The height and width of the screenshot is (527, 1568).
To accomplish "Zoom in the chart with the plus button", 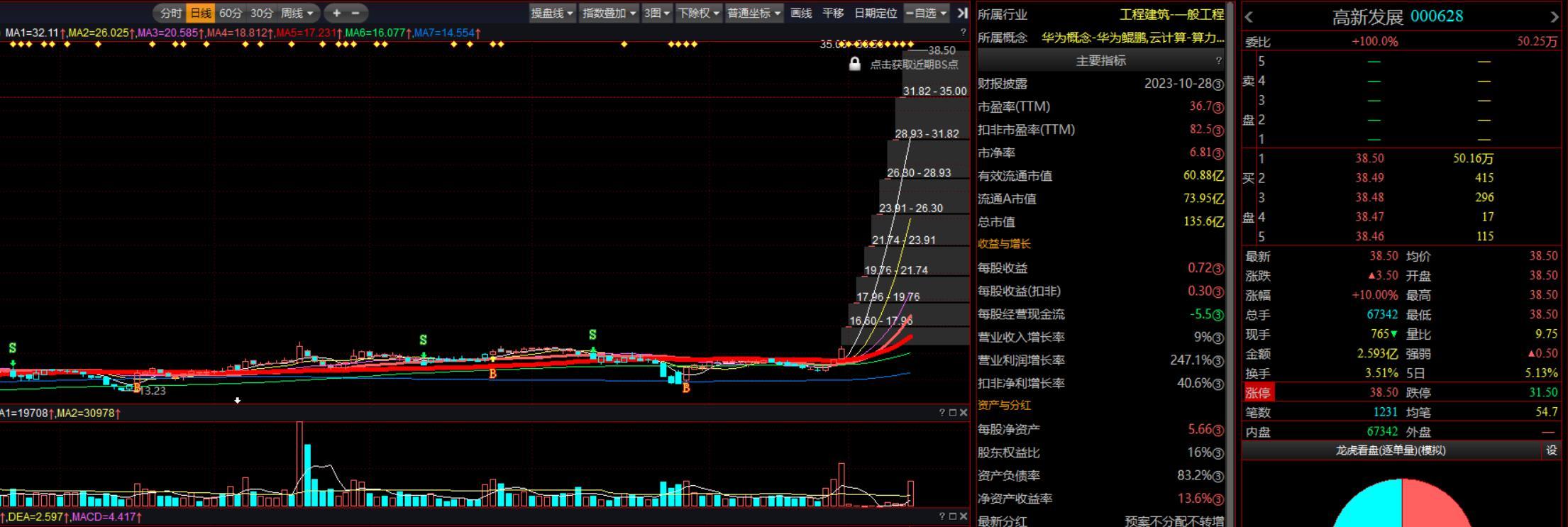I will [337, 13].
